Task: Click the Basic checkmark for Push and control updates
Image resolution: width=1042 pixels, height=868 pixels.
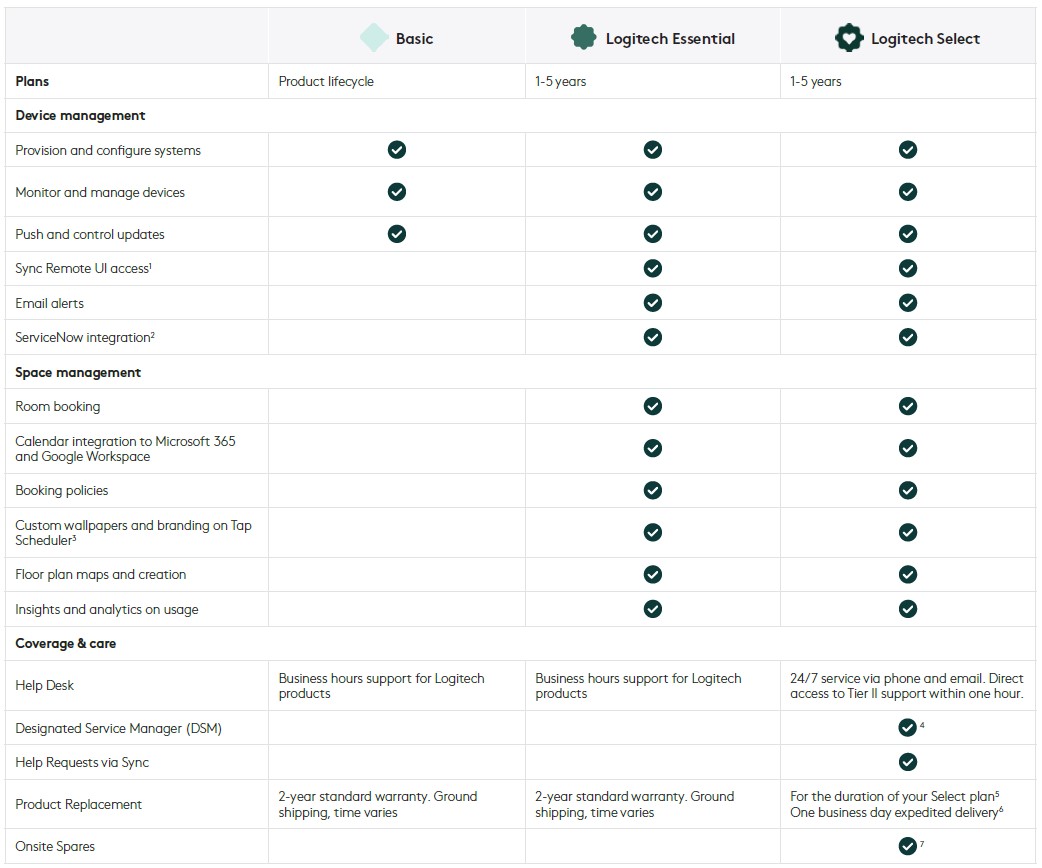Action: (396, 233)
